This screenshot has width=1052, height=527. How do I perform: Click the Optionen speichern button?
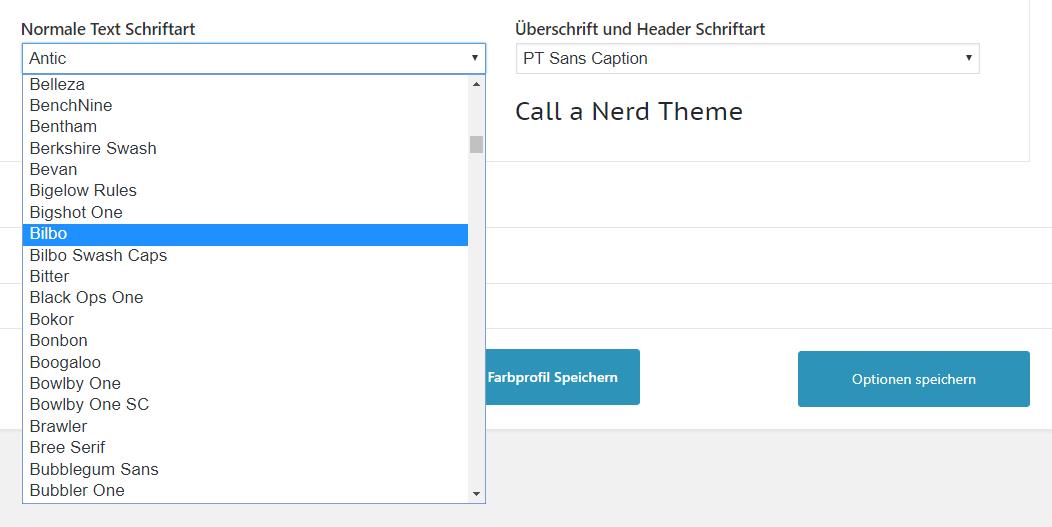[913, 379]
